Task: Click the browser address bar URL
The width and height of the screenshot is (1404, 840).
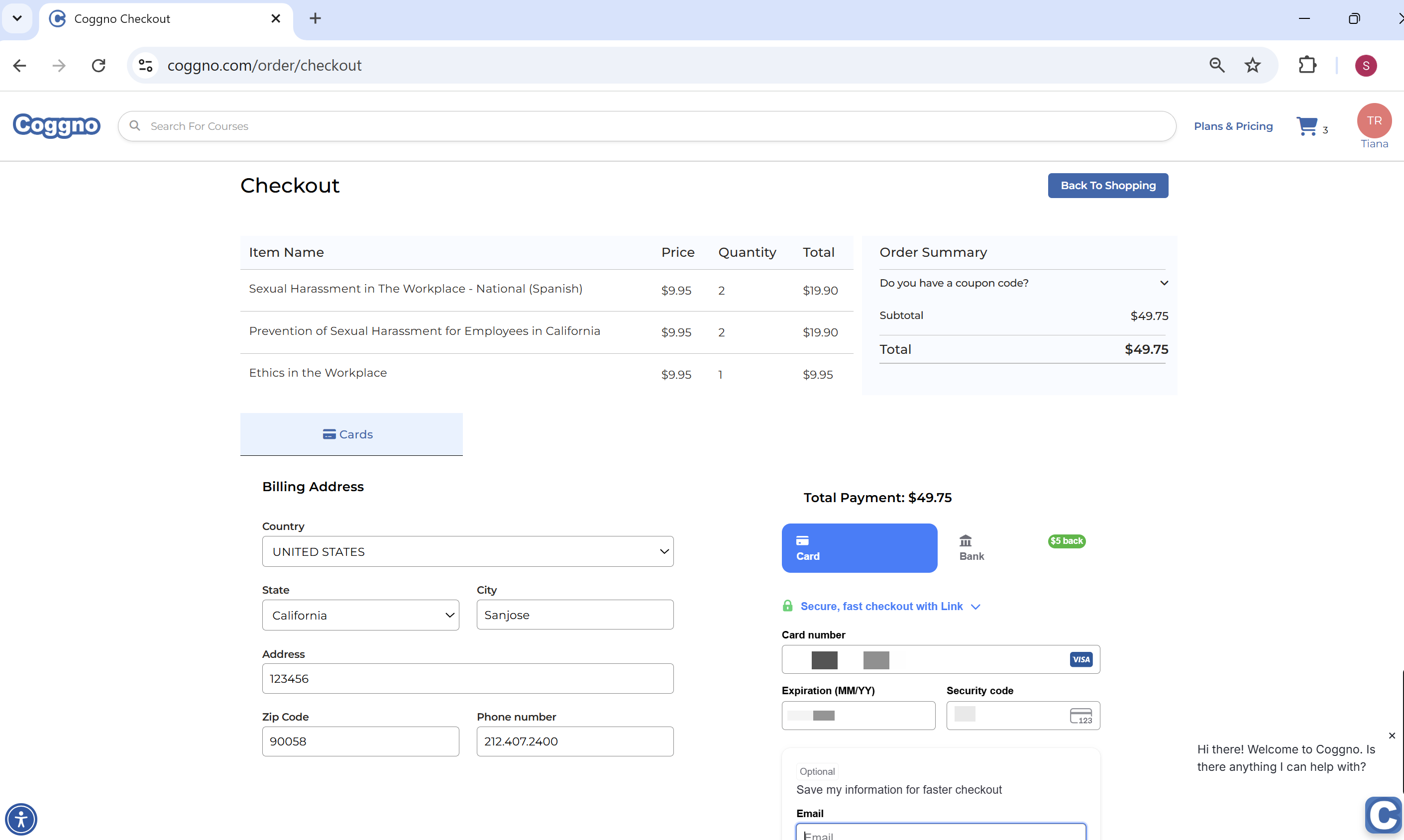Action: (264, 66)
